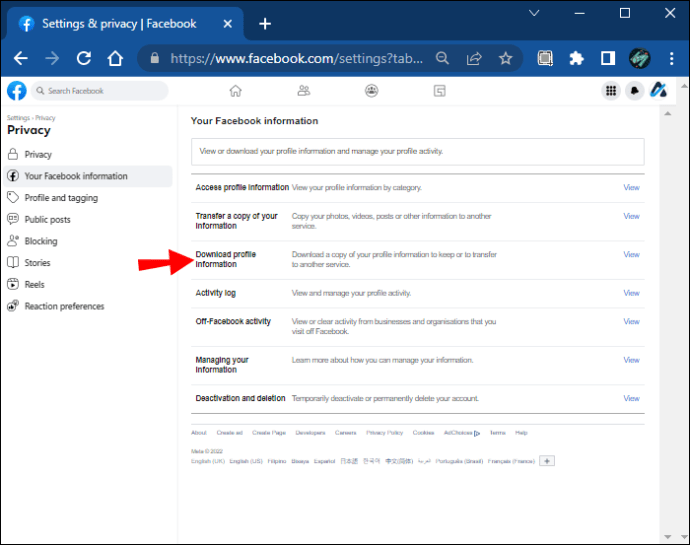
Task: Reload the page in Chrome
Action: [x=84, y=59]
